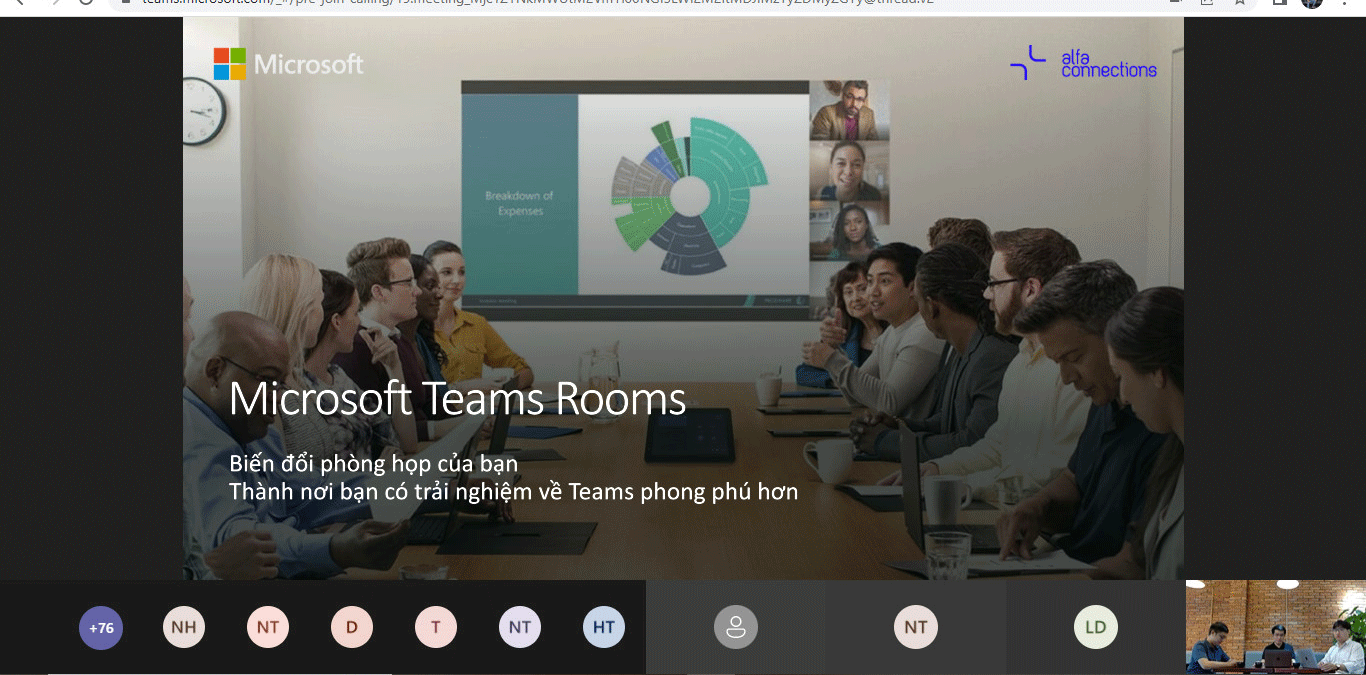The height and width of the screenshot is (675, 1366).
Task: Select the pink NT avatar beside NH
Action: click(x=268, y=628)
